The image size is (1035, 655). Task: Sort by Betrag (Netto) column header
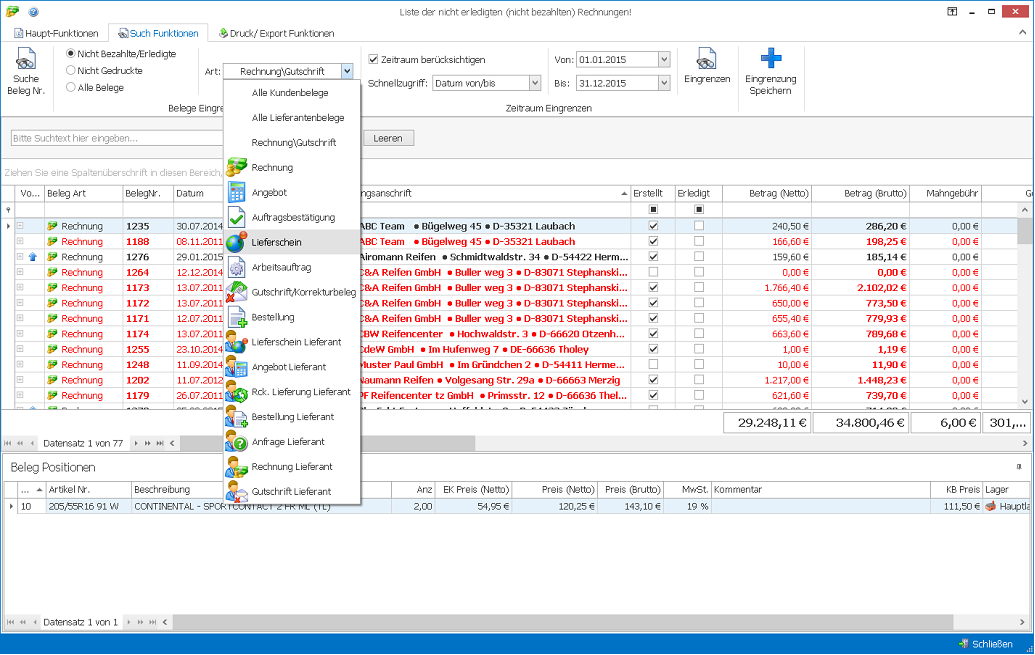click(767, 193)
